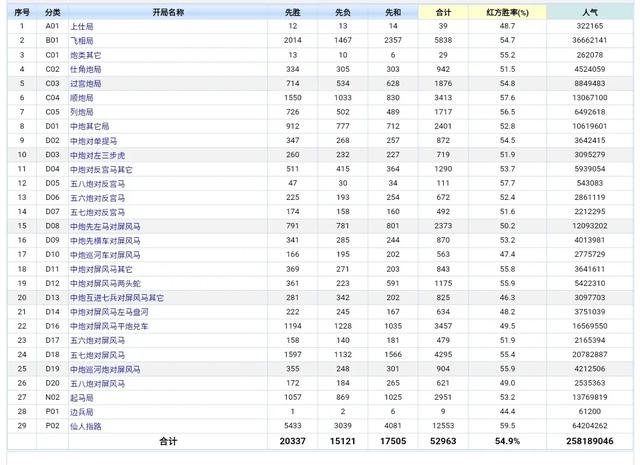This screenshot has height=465, width=640.
Task: Open the 起马局 opening link
Action: pos(82,398)
